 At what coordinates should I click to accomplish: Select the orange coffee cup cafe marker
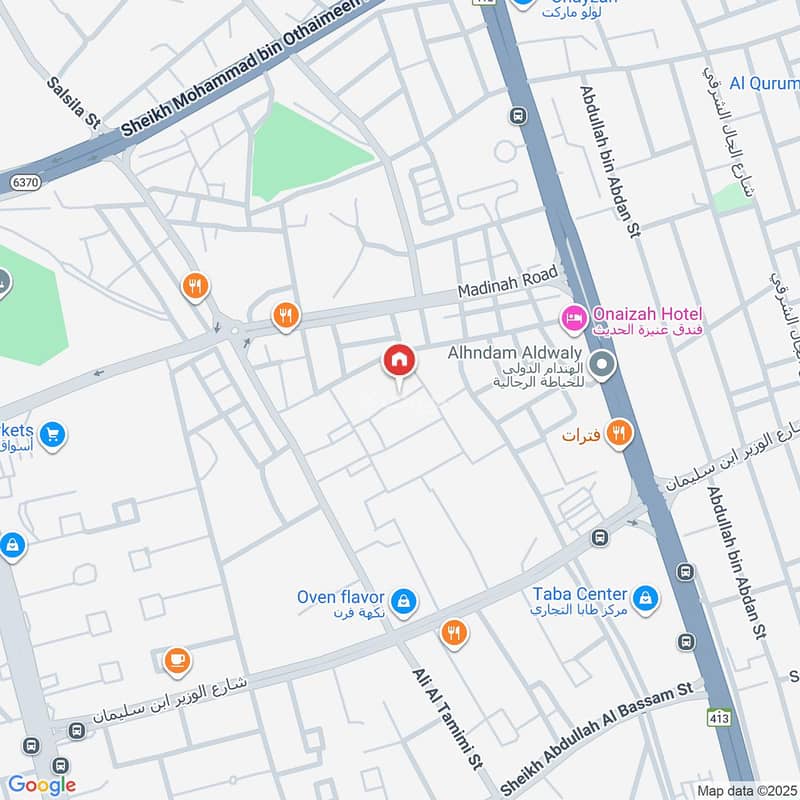pyautogui.click(x=178, y=662)
